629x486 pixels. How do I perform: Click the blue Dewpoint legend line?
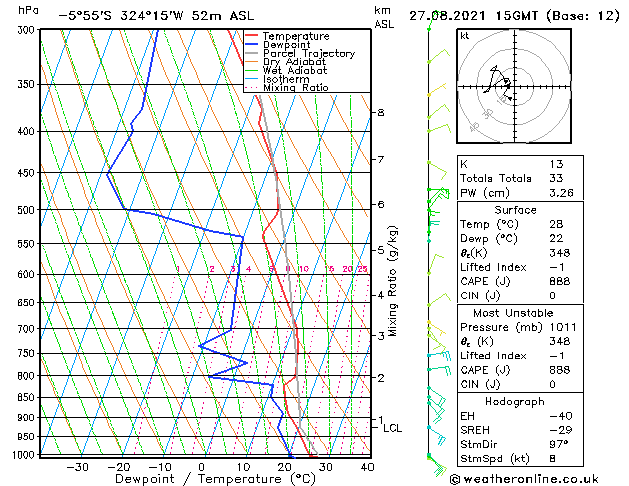click(252, 45)
